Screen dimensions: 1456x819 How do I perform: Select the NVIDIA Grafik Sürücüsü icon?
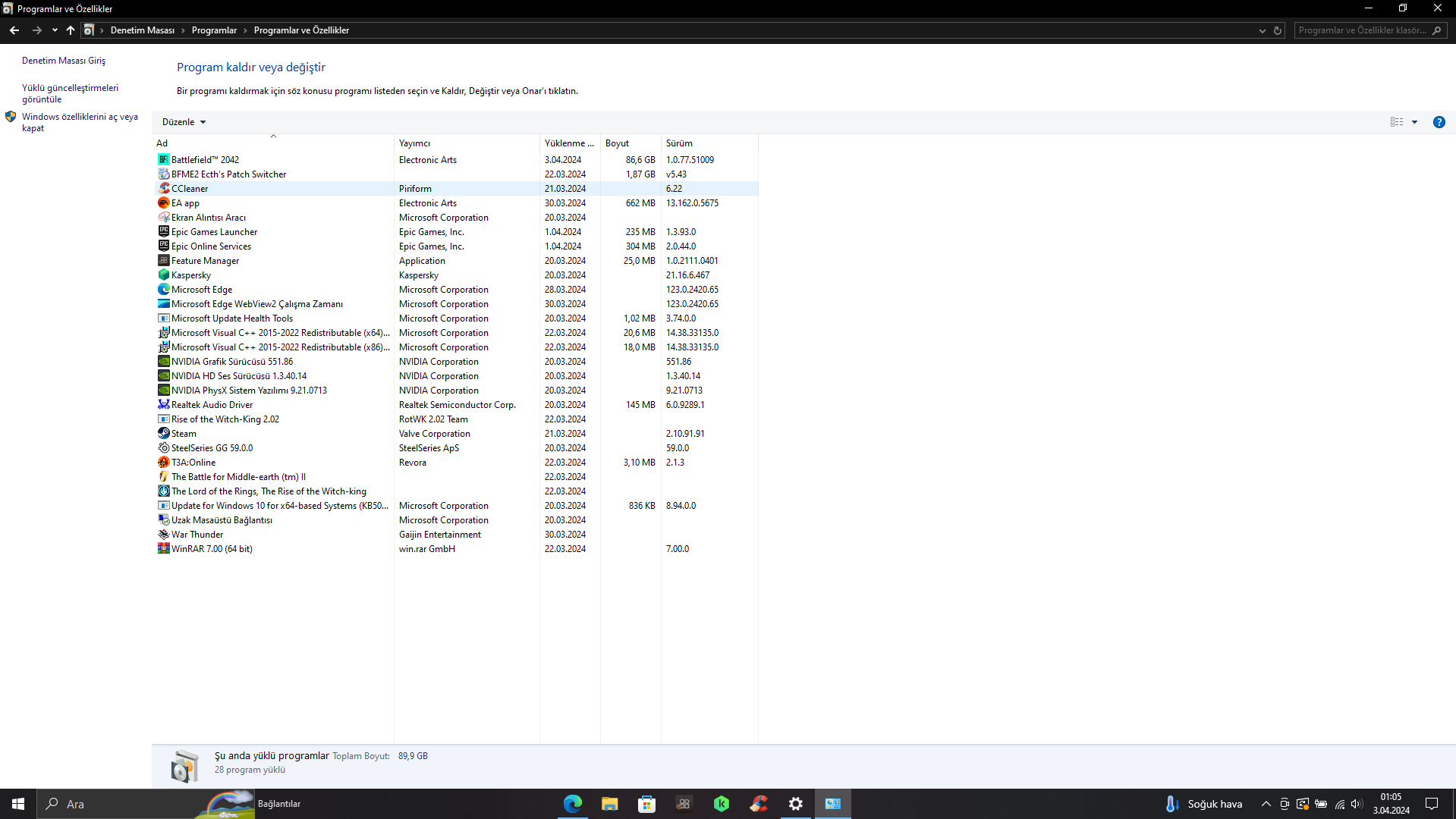(x=163, y=362)
